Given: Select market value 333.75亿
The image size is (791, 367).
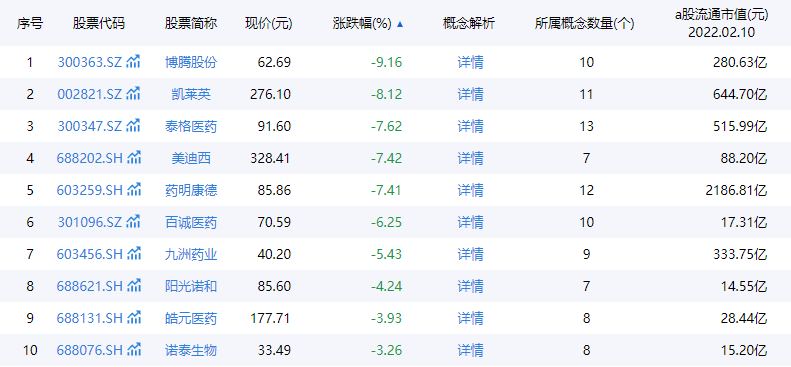Looking at the screenshot, I should (740, 254).
